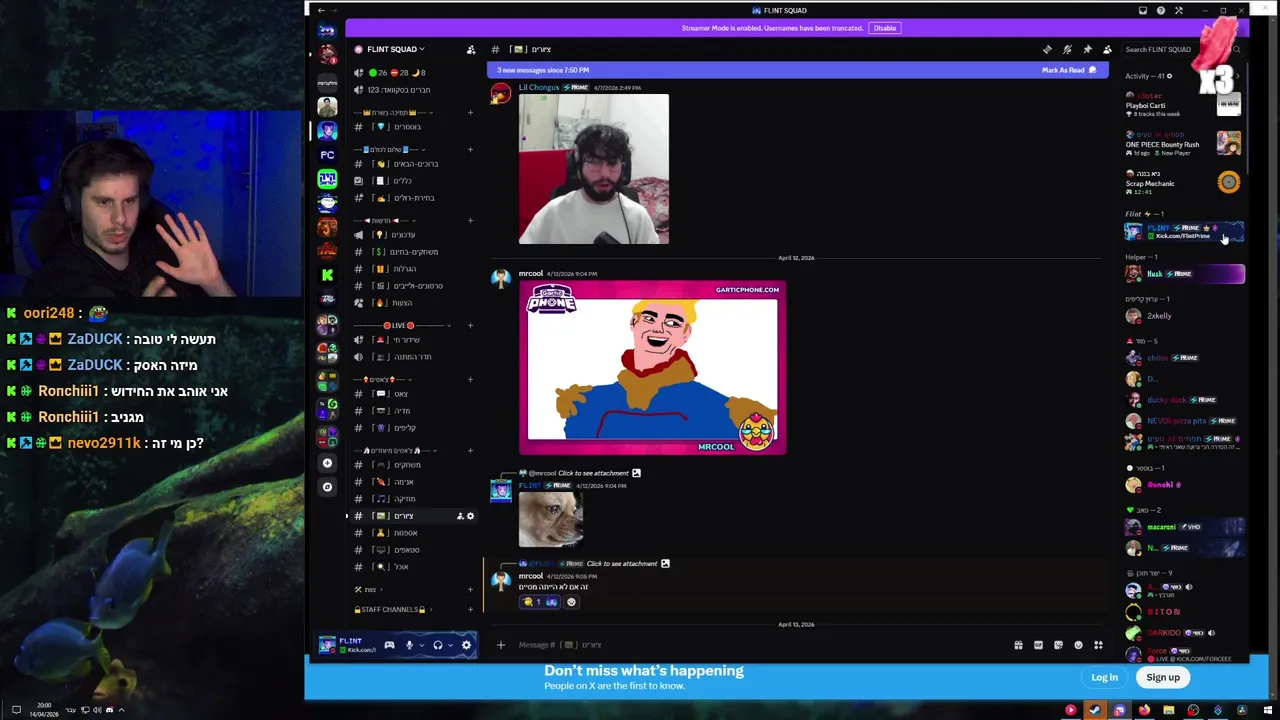Image resolution: width=1280 pixels, height=720 pixels.
Task: Create channel with plus beside STAFF CHANNELS
Action: pyautogui.click(x=470, y=609)
